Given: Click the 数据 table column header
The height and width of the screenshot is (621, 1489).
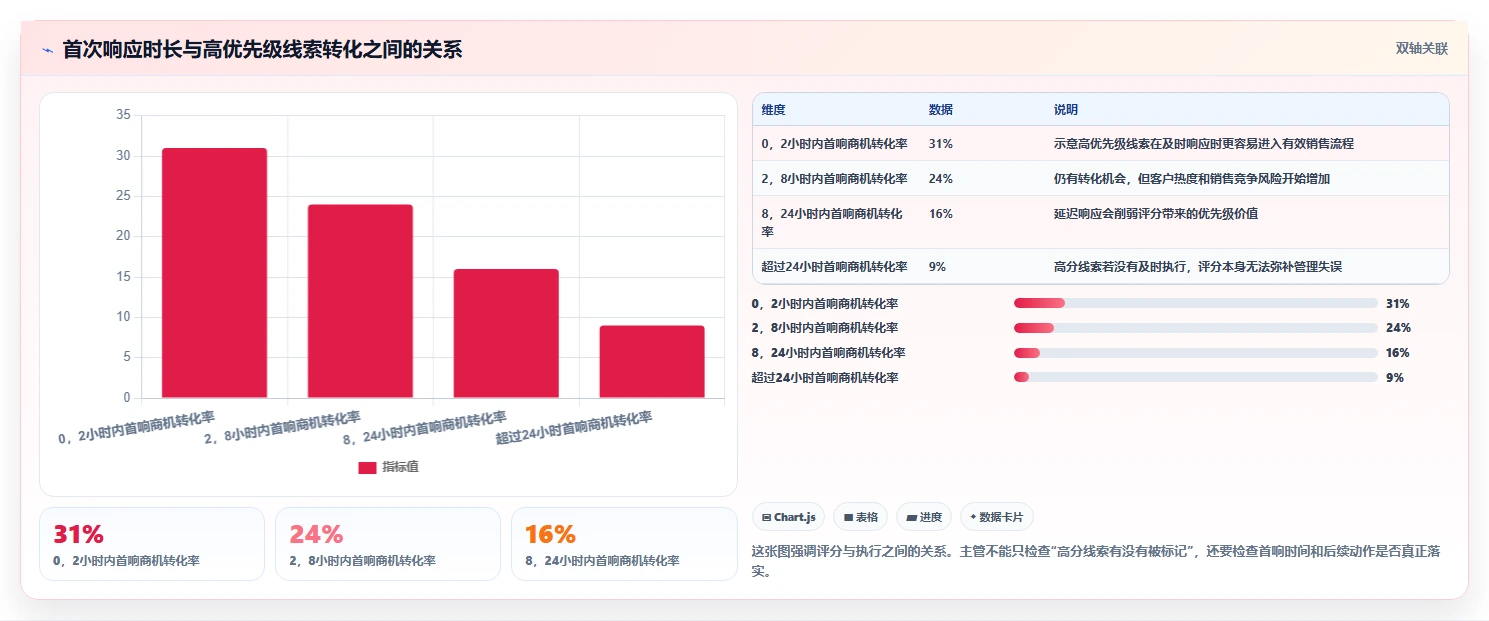Looking at the screenshot, I should [x=941, y=110].
